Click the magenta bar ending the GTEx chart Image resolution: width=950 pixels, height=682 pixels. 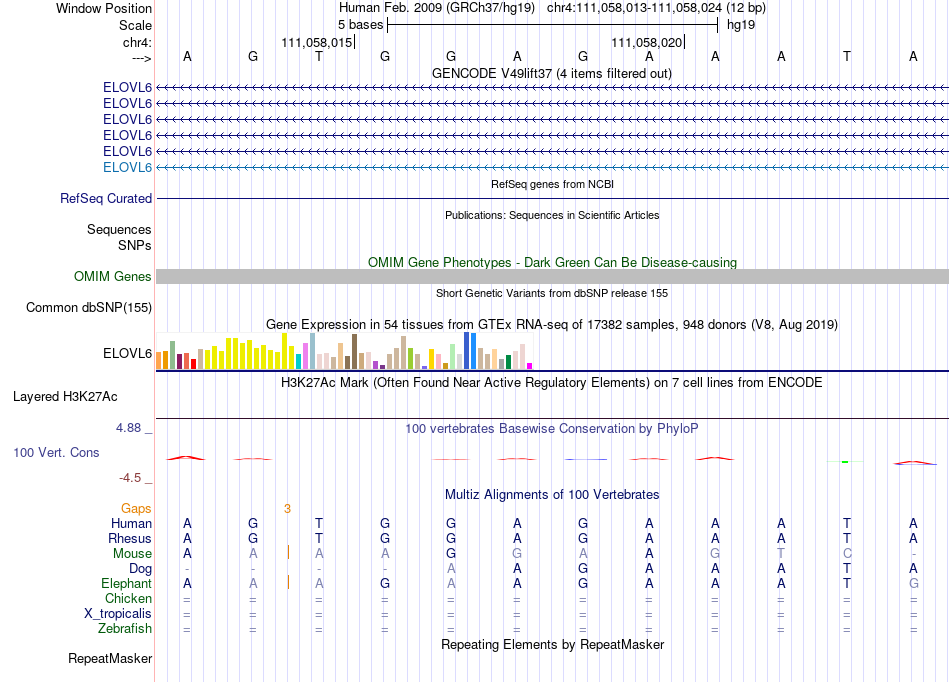[530, 366]
